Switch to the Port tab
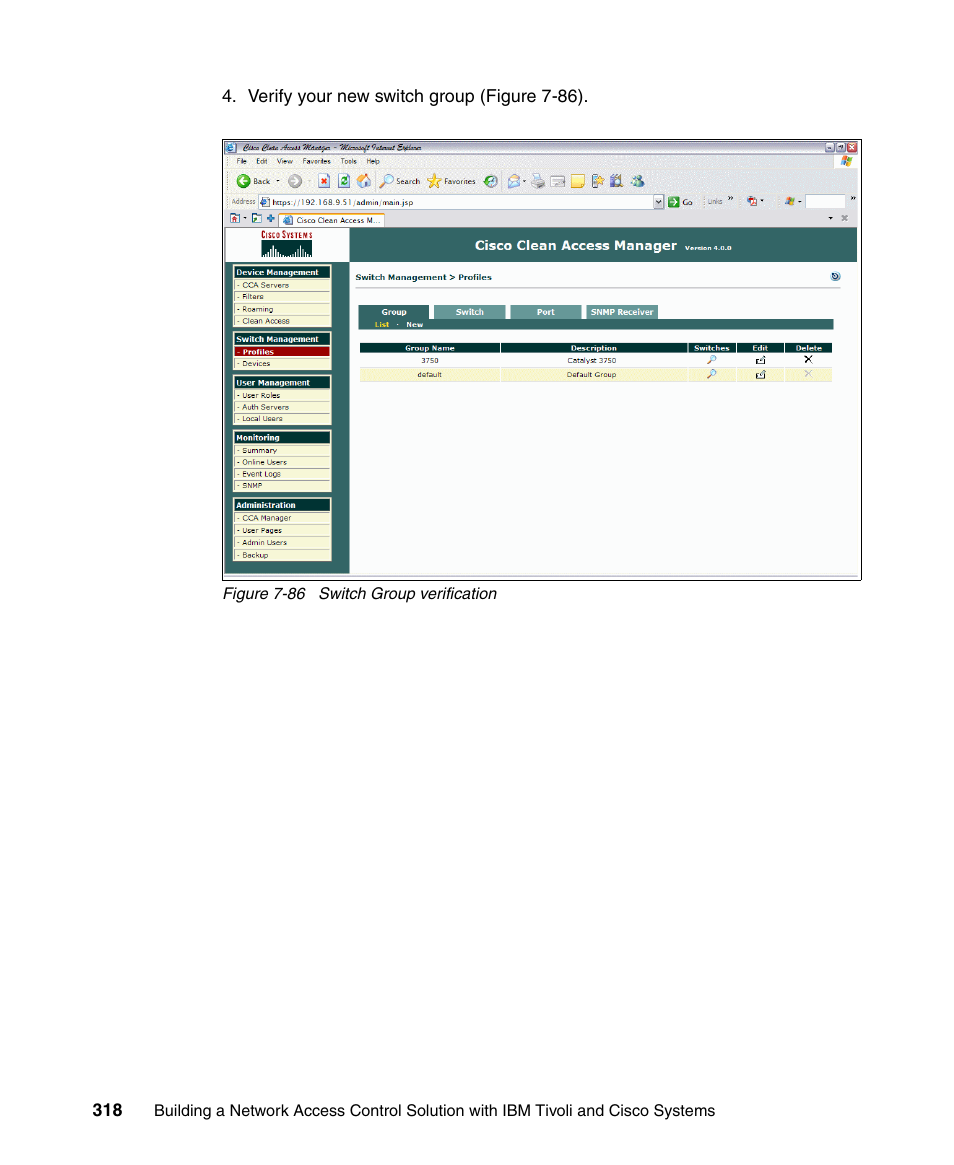 point(545,312)
